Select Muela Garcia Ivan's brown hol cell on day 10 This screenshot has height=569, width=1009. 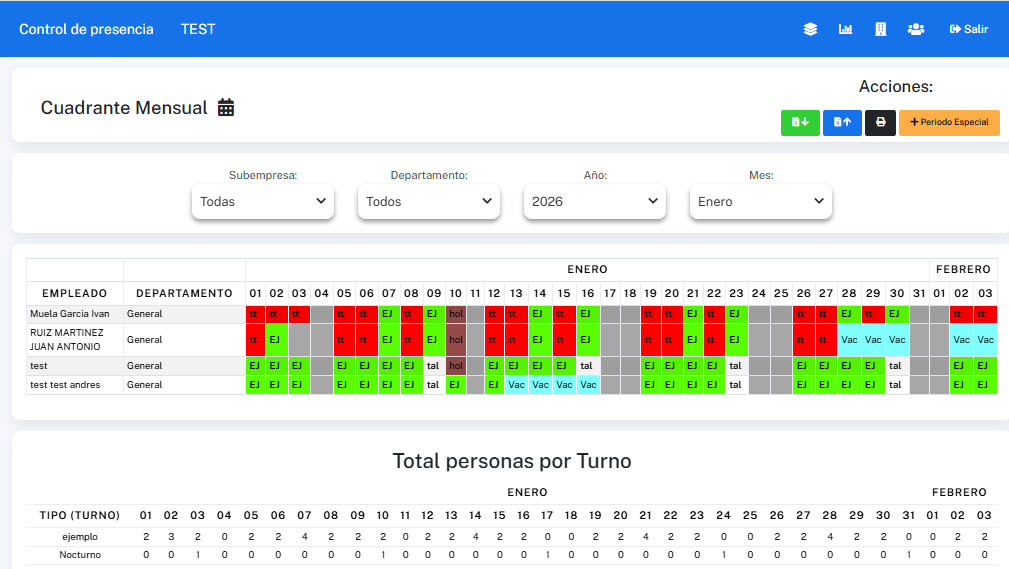[x=456, y=314]
